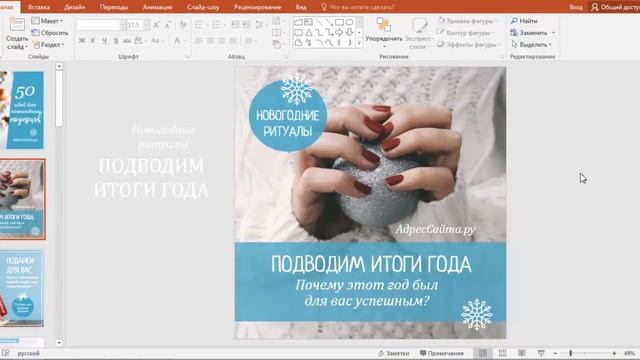Justify the text alignment
The image size is (640, 360).
(233, 41)
